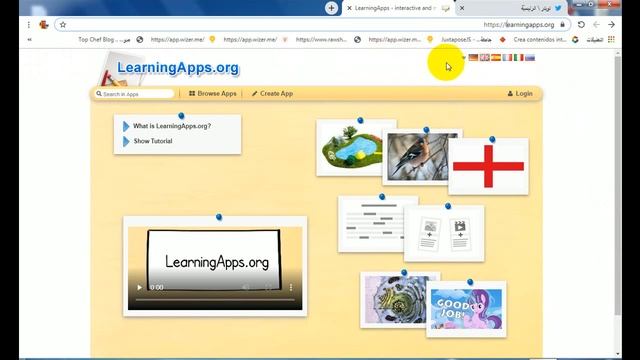Open the Good Job pony thumbnail

(x=467, y=309)
